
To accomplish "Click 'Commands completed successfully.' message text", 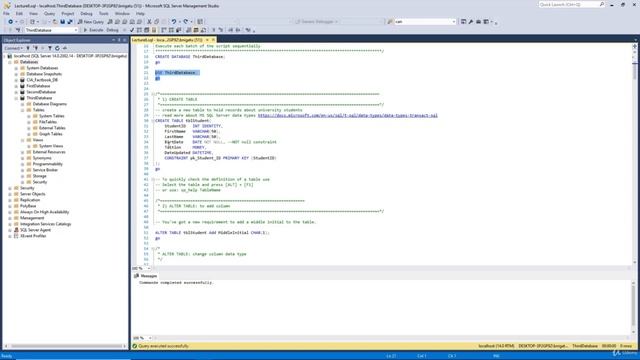I will [x=176, y=282].
